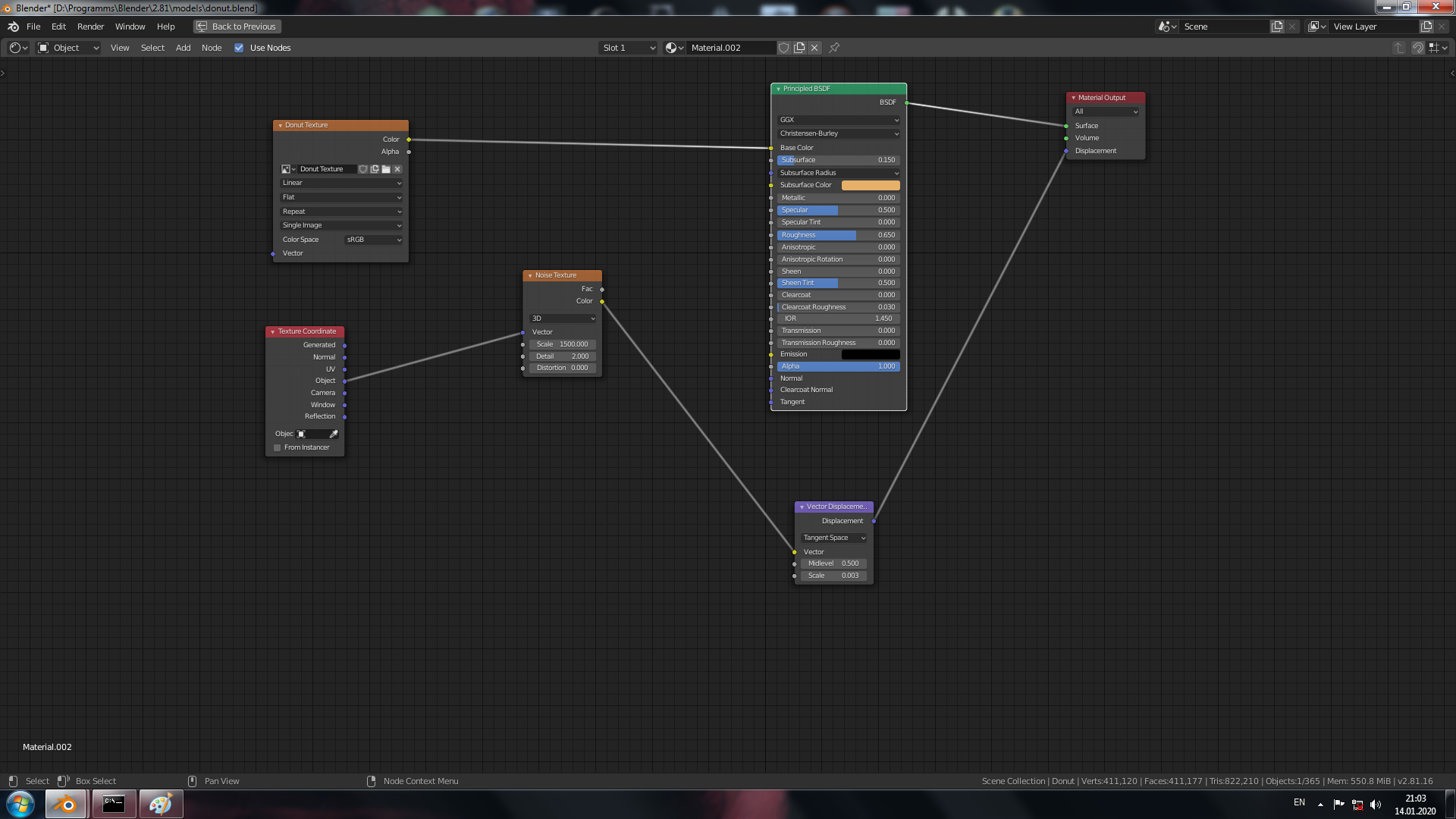This screenshot has height=819, width=1456.
Task: Click the Scene browse icon
Action: coord(1167,27)
